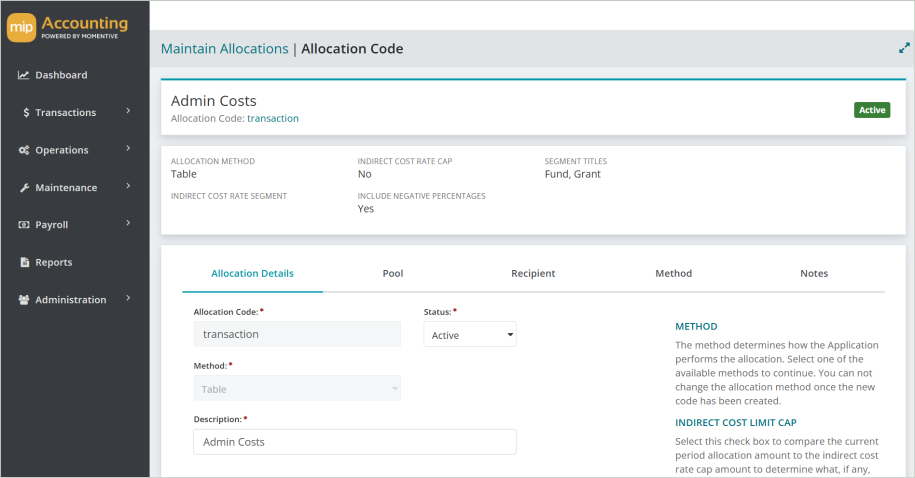Expand the Payroll submenu chevron

coord(129,223)
